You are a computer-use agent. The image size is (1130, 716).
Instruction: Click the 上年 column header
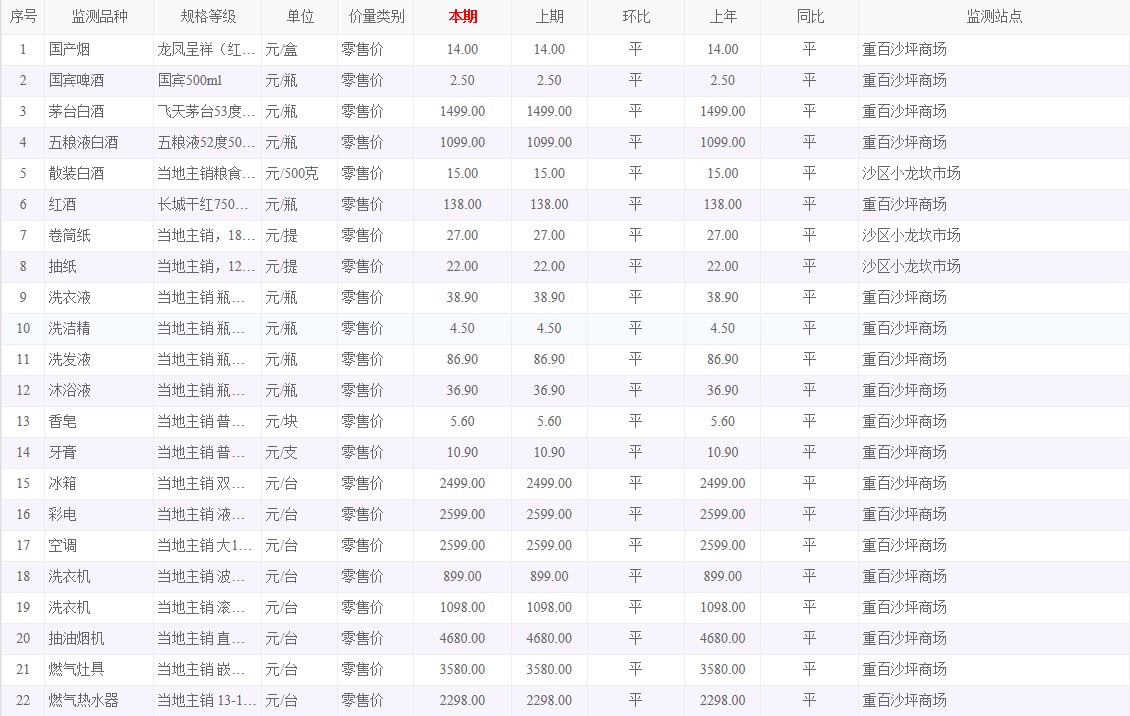click(723, 17)
